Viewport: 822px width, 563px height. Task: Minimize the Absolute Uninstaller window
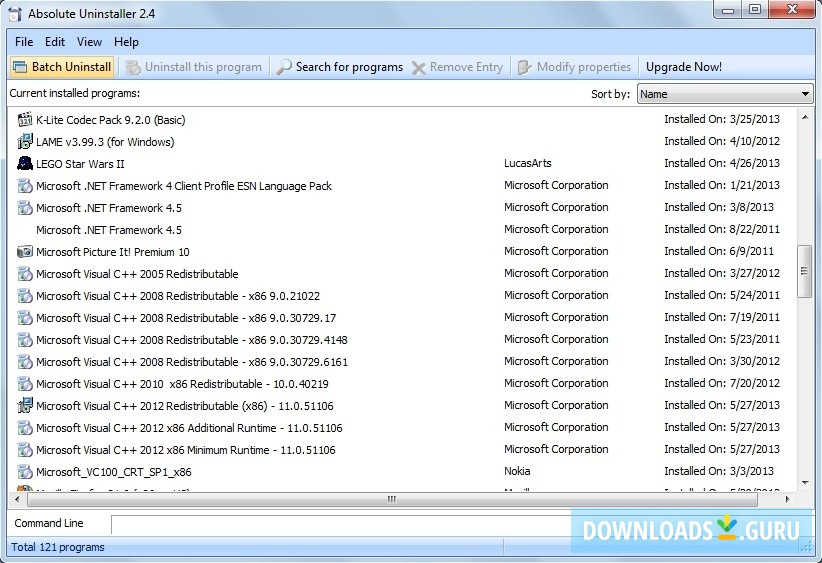(728, 9)
